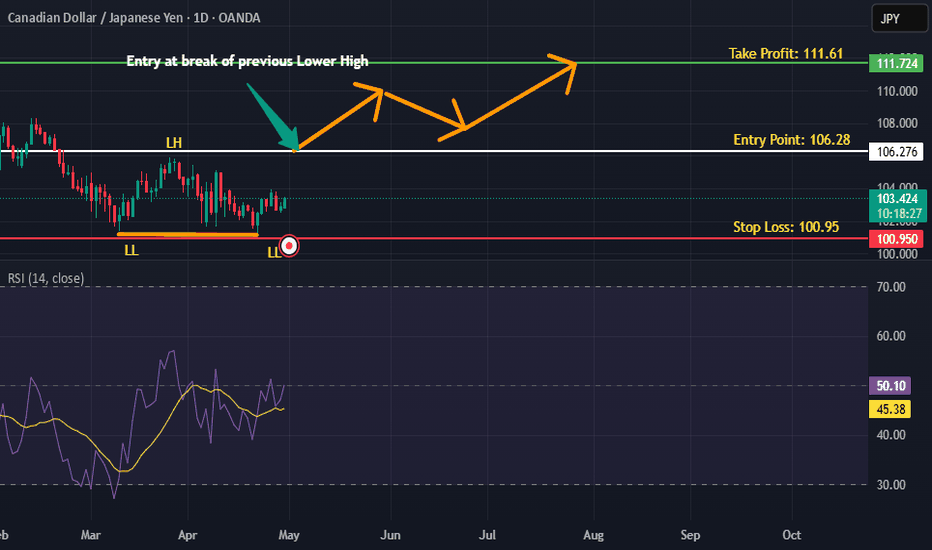Click the Aug label on time axis
932x550 pixels.
[x=593, y=535]
